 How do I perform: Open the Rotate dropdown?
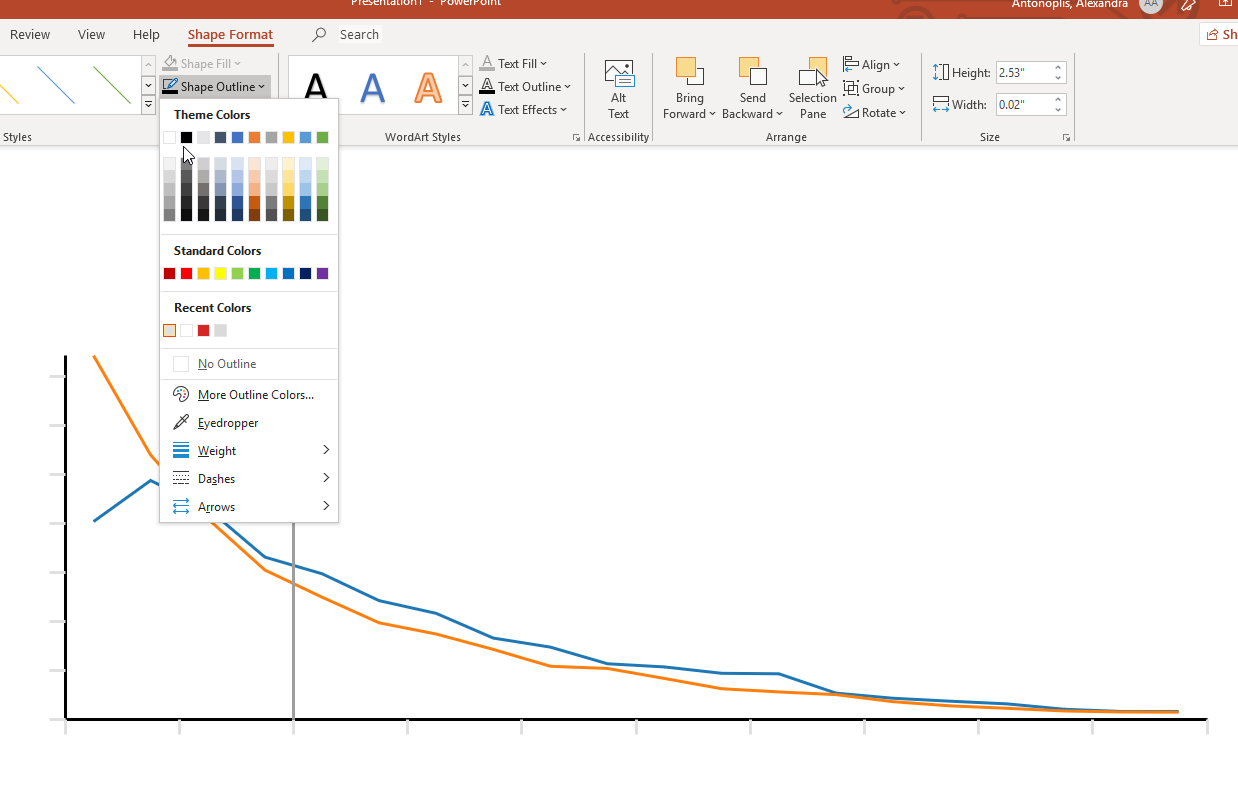point(875,113)
